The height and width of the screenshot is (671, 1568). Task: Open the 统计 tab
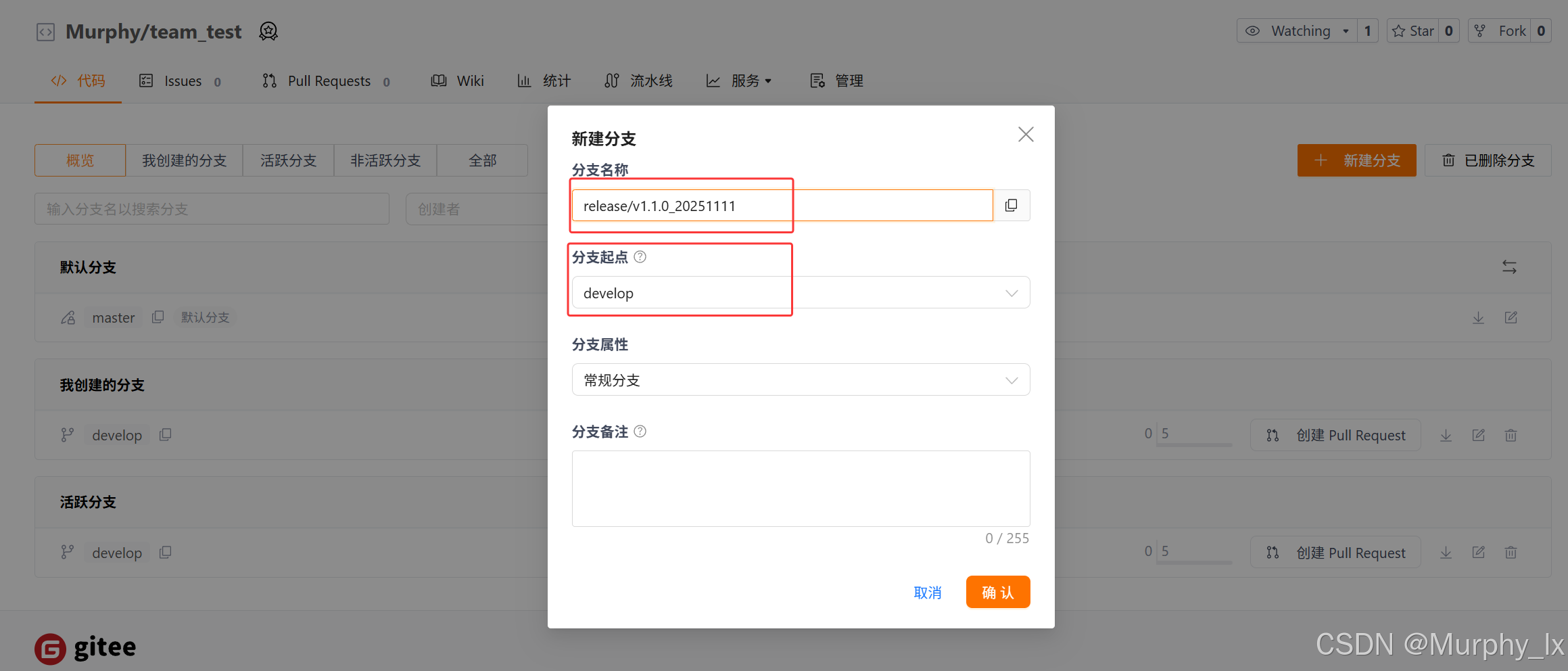544,81
